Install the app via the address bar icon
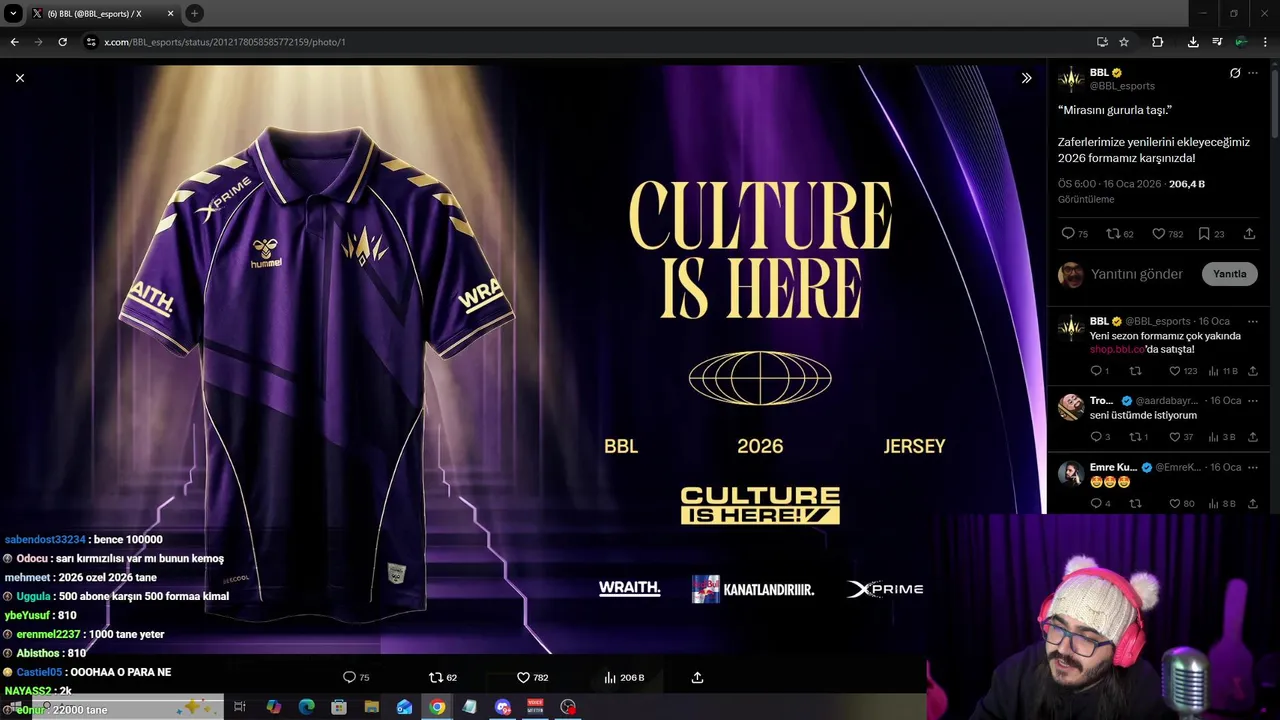The image size is (1280, 720). click(1102, 42)
